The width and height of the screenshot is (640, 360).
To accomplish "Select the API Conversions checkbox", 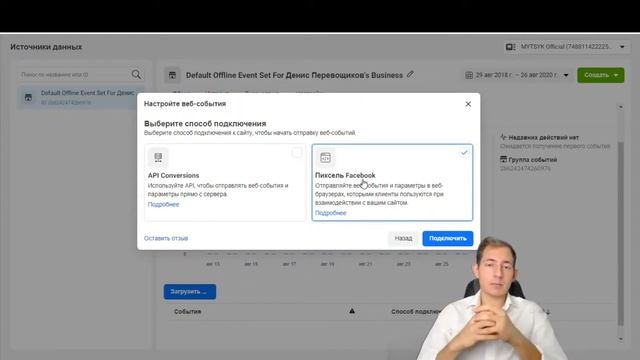I will tap(297, 153).
